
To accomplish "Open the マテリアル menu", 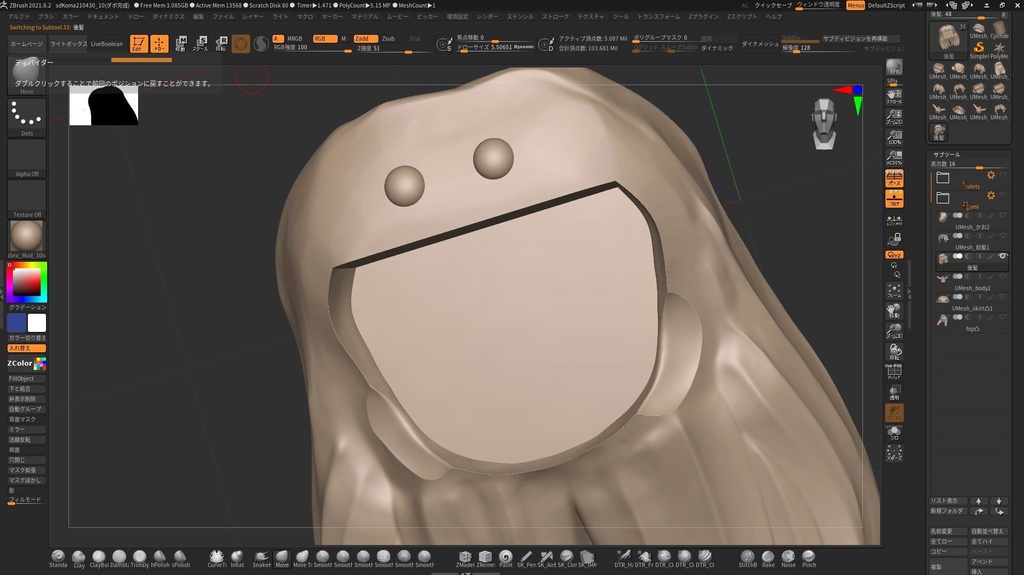I will click(364, 17).
